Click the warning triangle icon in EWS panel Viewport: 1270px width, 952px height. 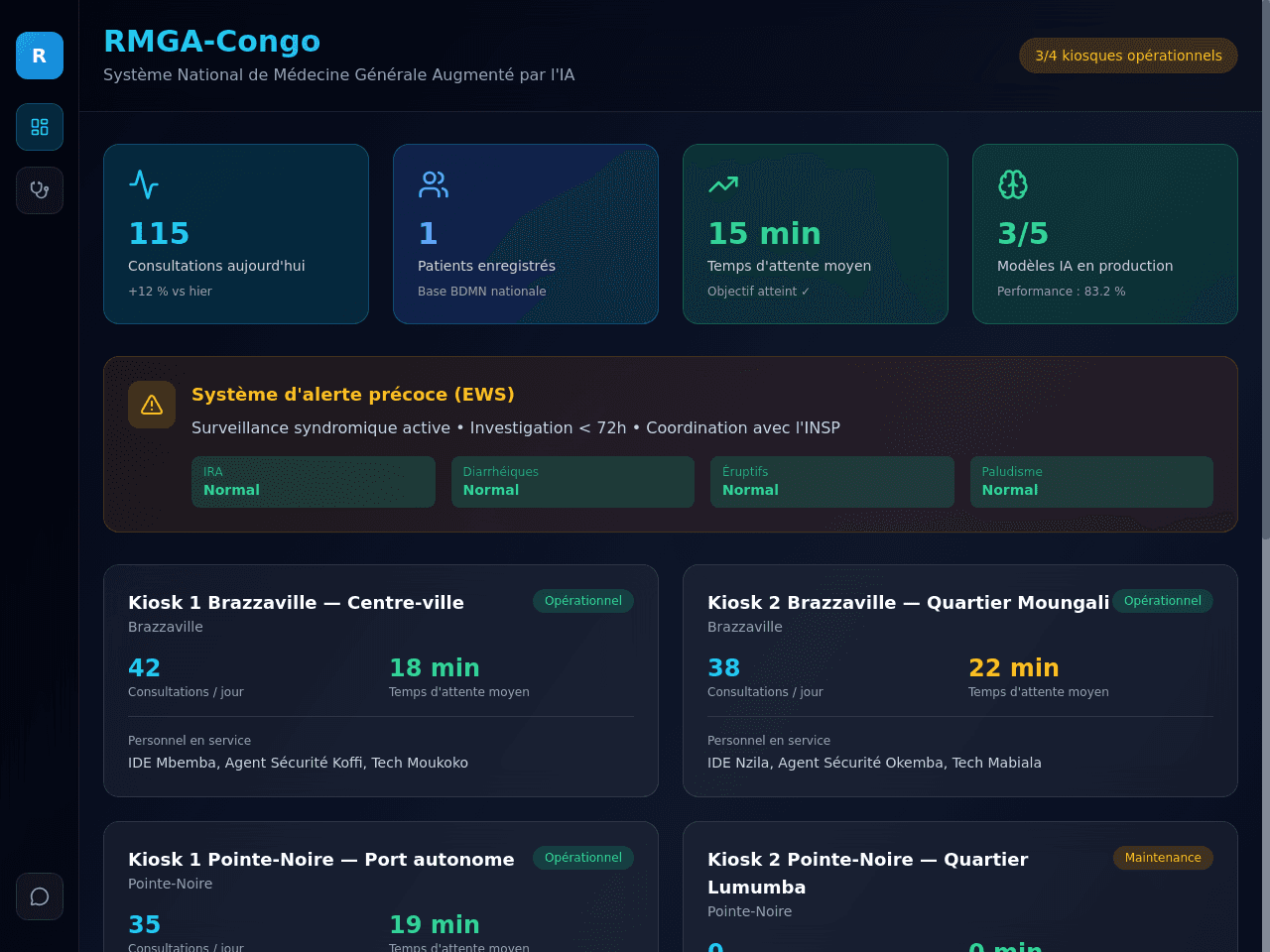pyautogui.click(x=152, y=405)
